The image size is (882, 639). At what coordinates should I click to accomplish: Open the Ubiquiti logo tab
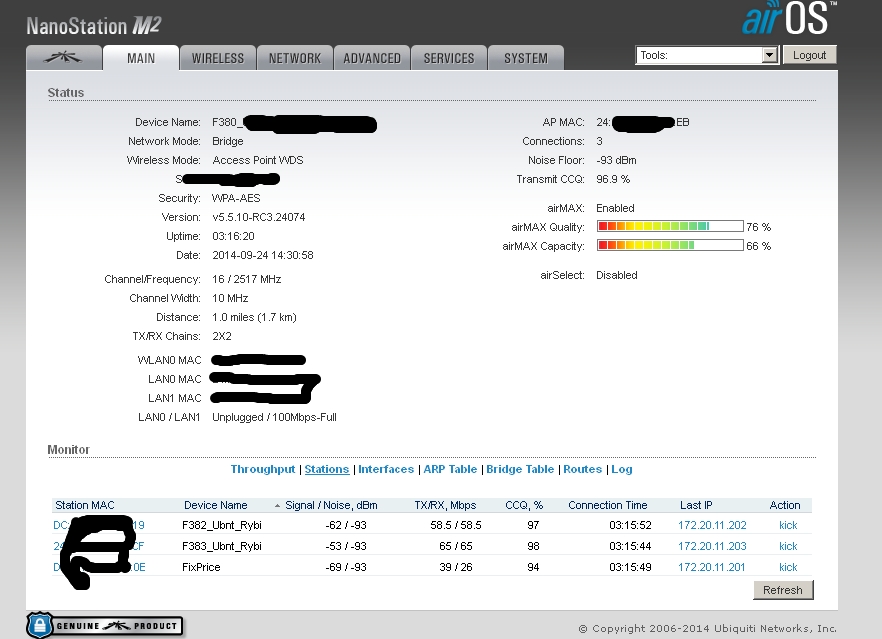click(62, 58)
